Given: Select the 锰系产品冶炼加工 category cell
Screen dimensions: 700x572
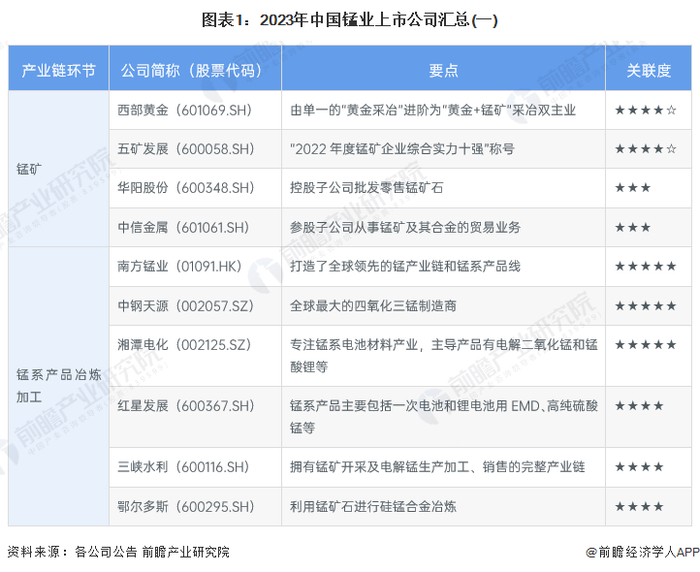Looking at the screenshot, I should pos(59,385).
